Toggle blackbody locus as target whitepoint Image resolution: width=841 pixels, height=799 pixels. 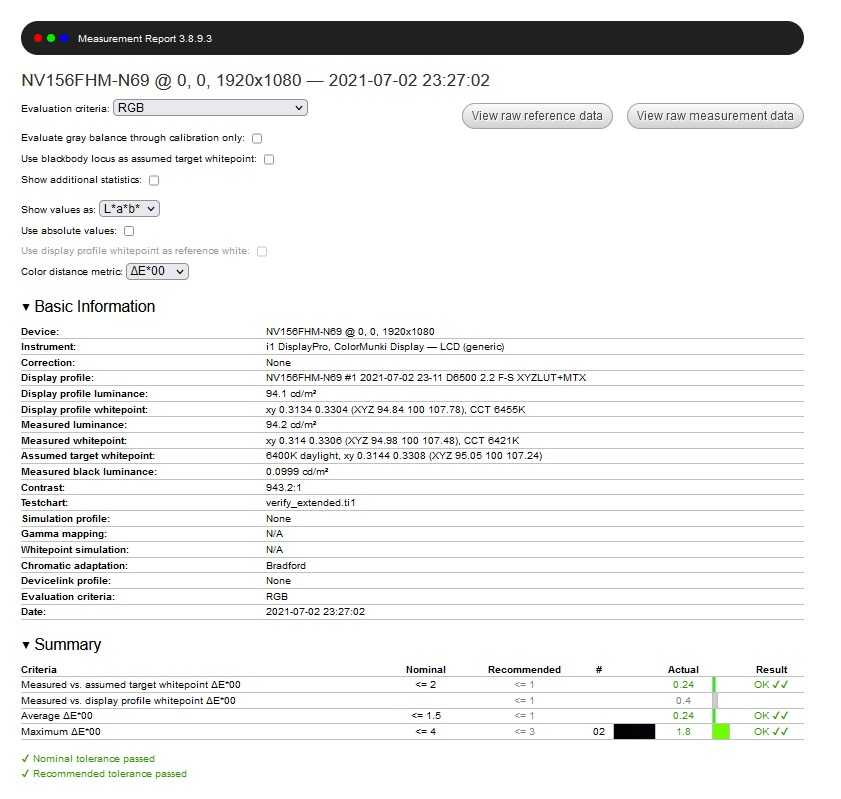tap(269, 159)
